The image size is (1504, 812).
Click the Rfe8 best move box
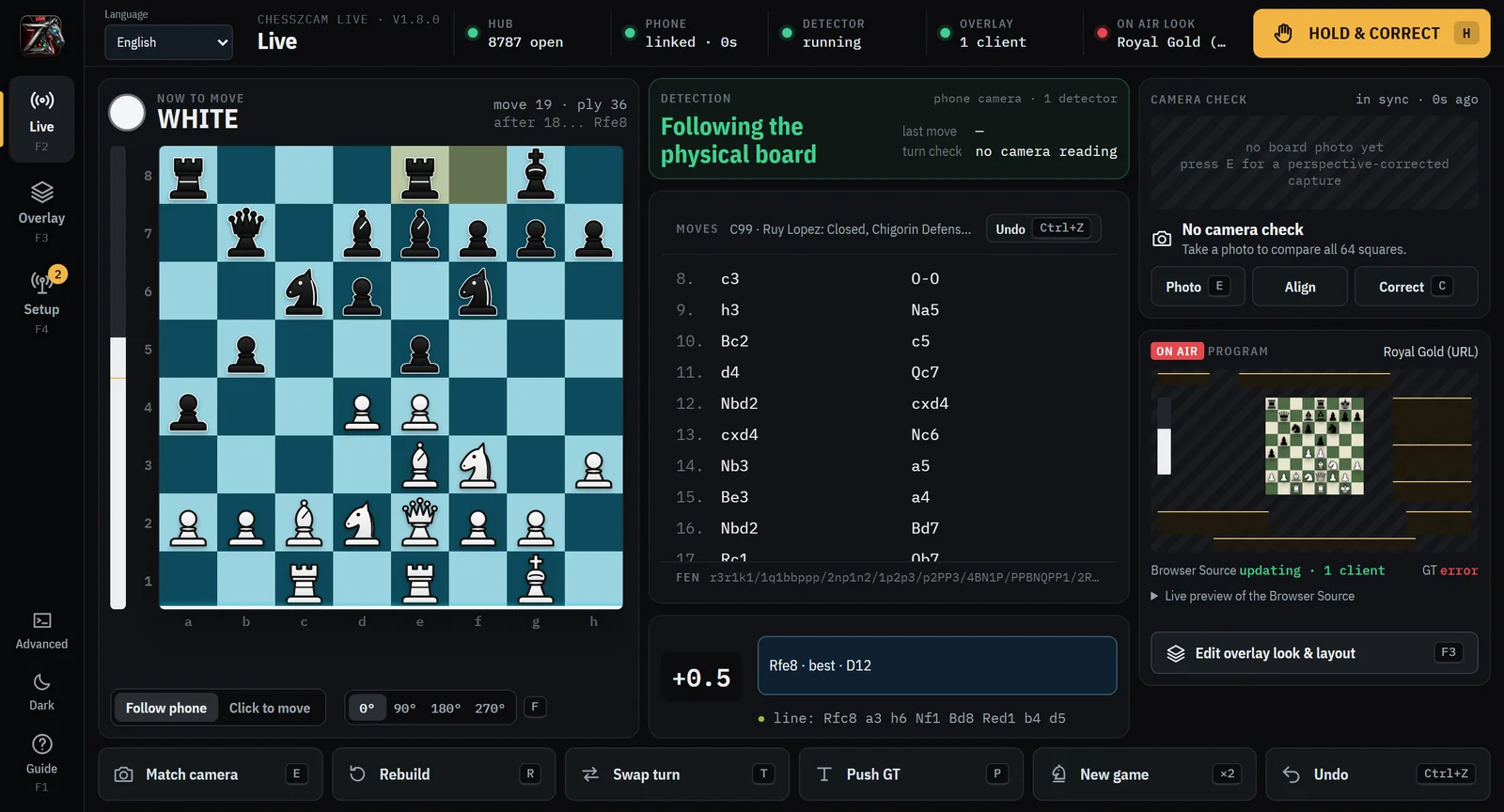(937, 665)
